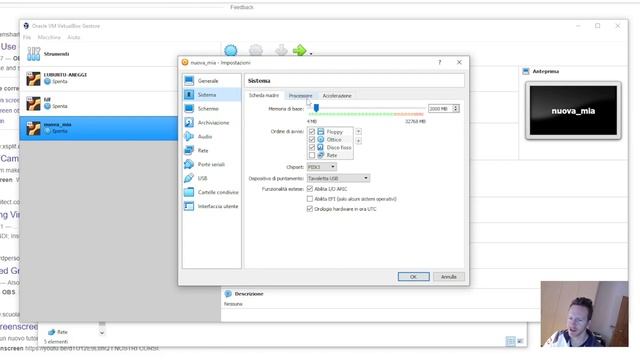Click the Feedback link at top

pyautogui.click(x=242, y=7)
